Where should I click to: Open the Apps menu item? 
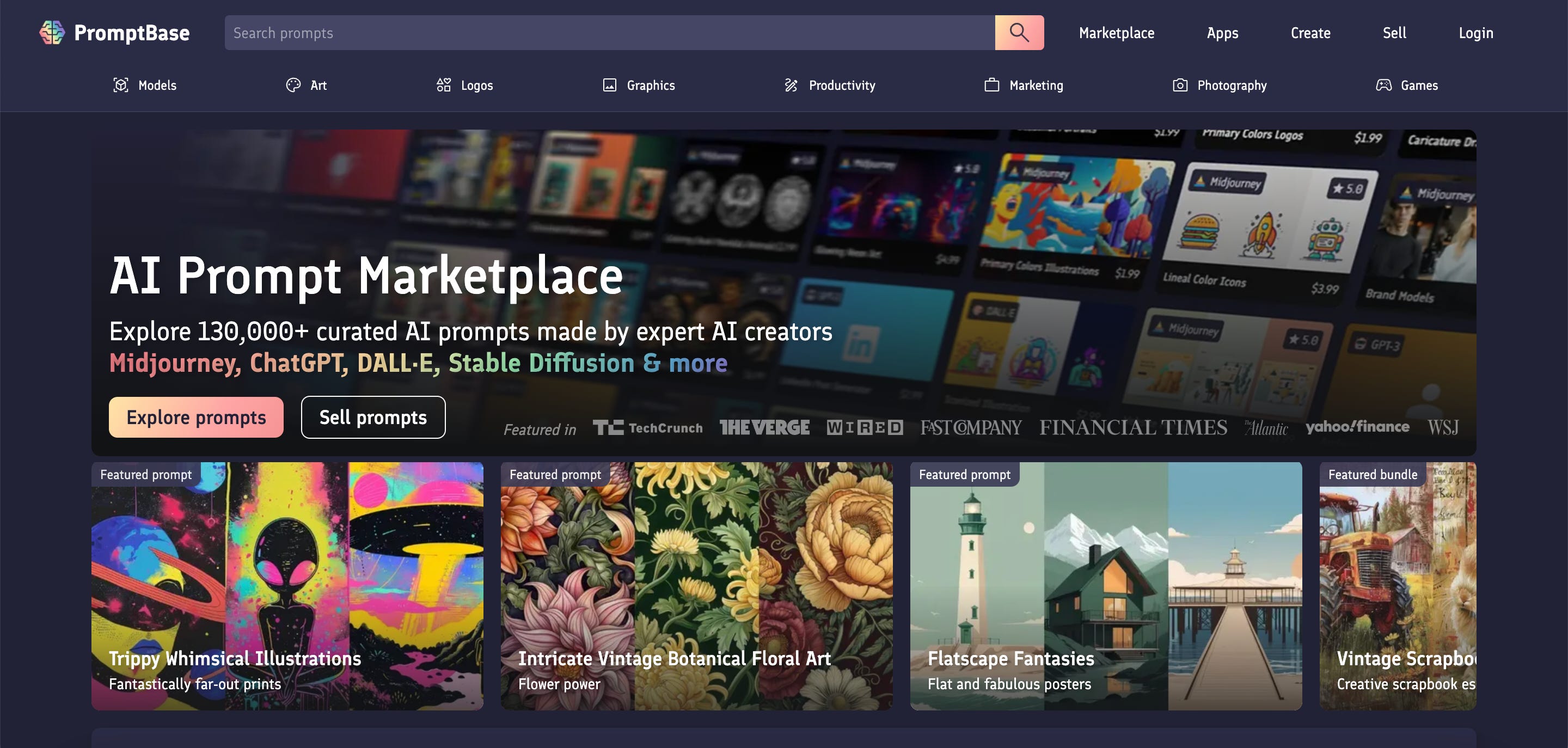tap(1222, 33)
